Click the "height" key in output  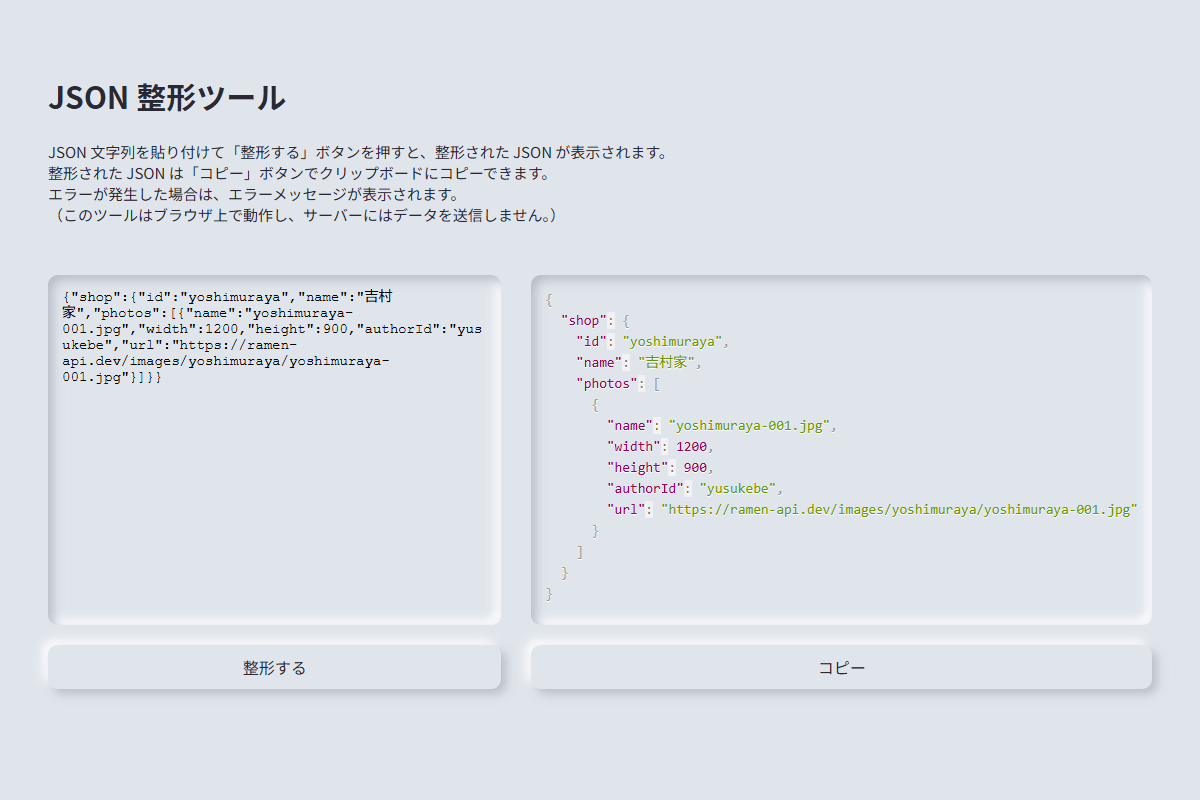[639, 467]
